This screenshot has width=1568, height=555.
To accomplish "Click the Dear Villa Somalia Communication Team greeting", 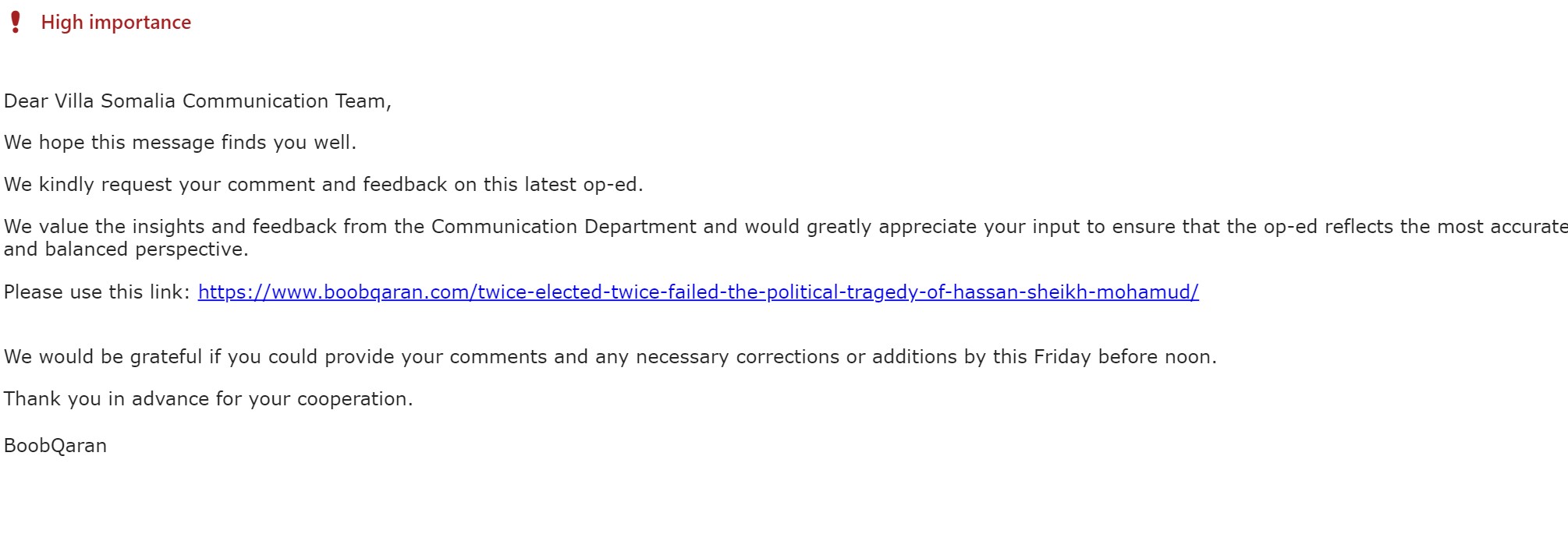I will (x=197, y=101).
